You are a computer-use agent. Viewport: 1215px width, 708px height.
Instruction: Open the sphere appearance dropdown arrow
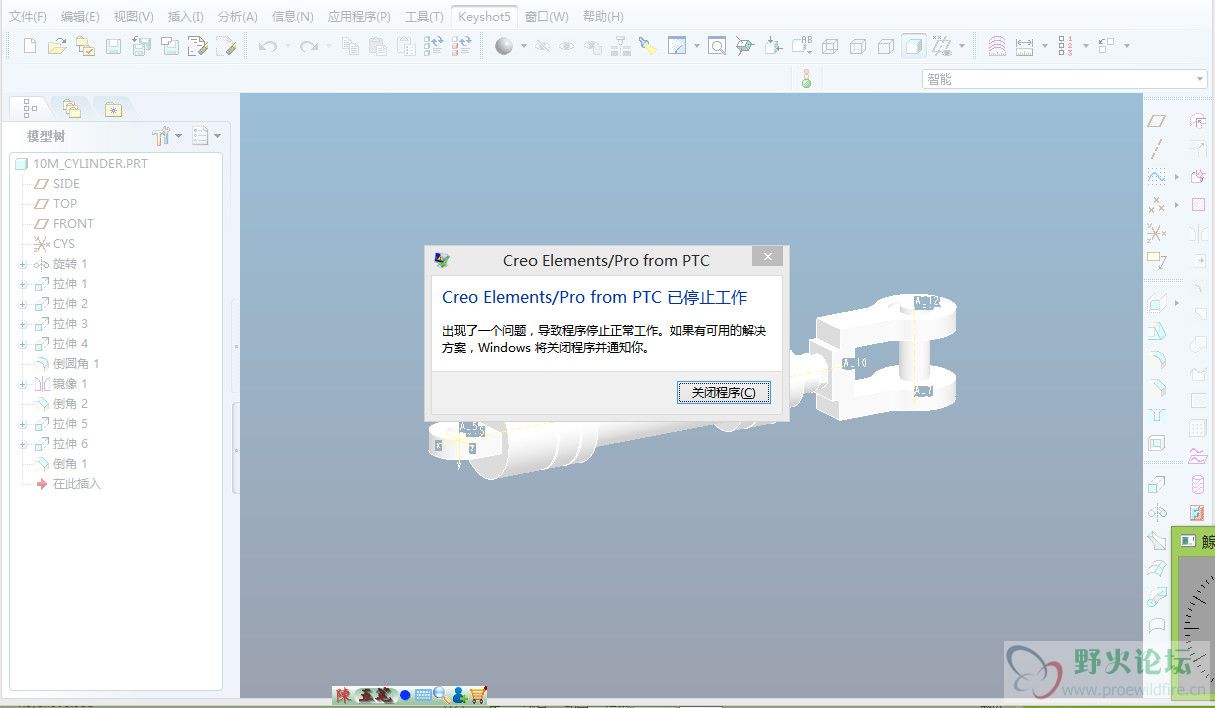tap(524, 46)
